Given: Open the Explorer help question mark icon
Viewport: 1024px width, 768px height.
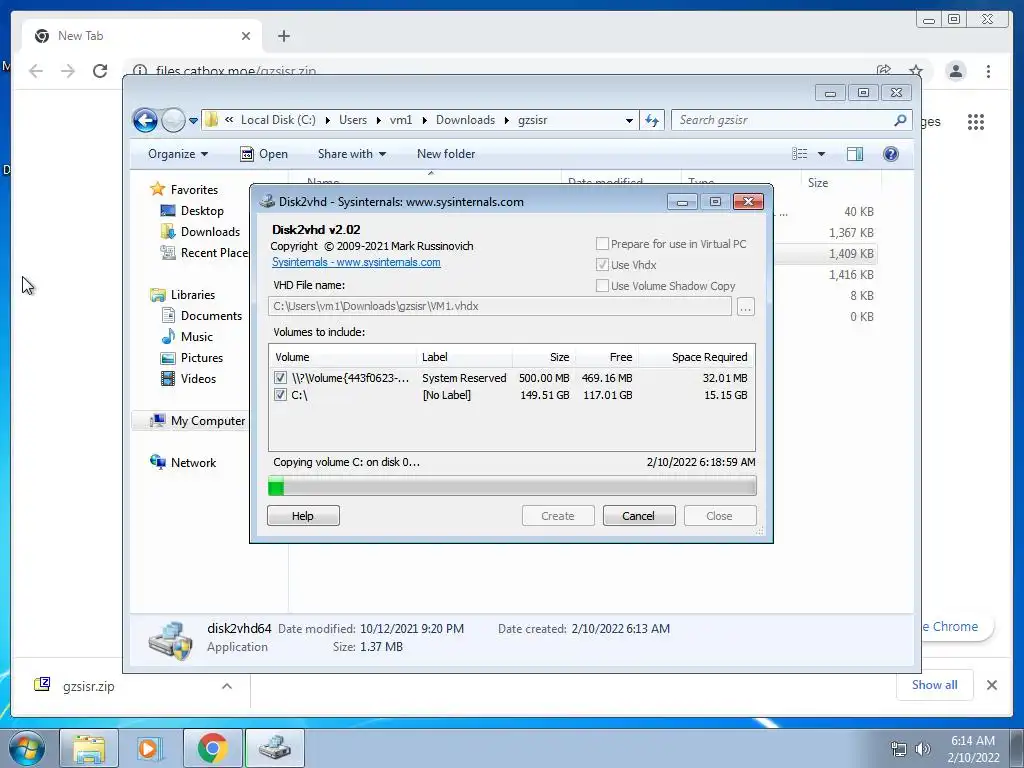Looking at the screenshot, I should pyautogui.click(x=890, y=153).
